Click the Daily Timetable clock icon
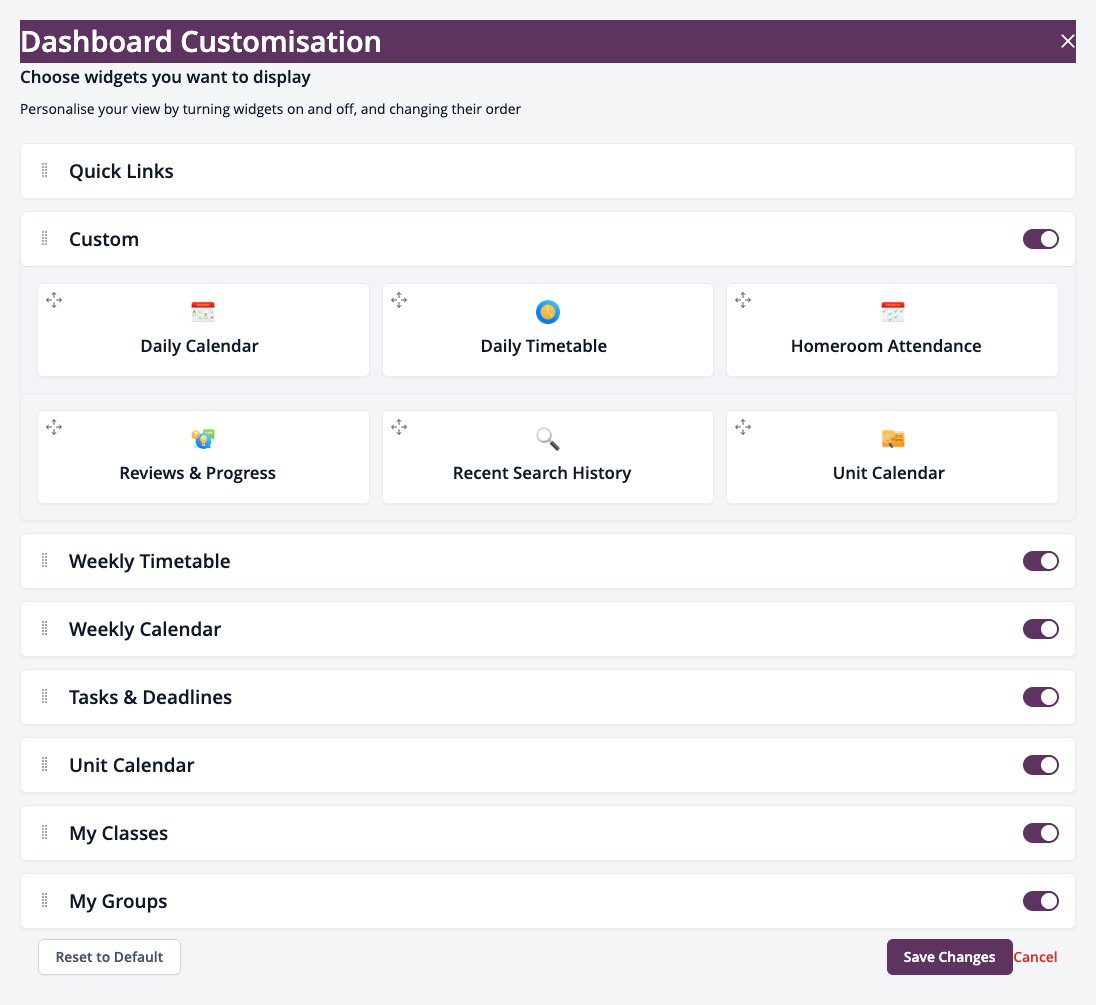 [547, 312]
